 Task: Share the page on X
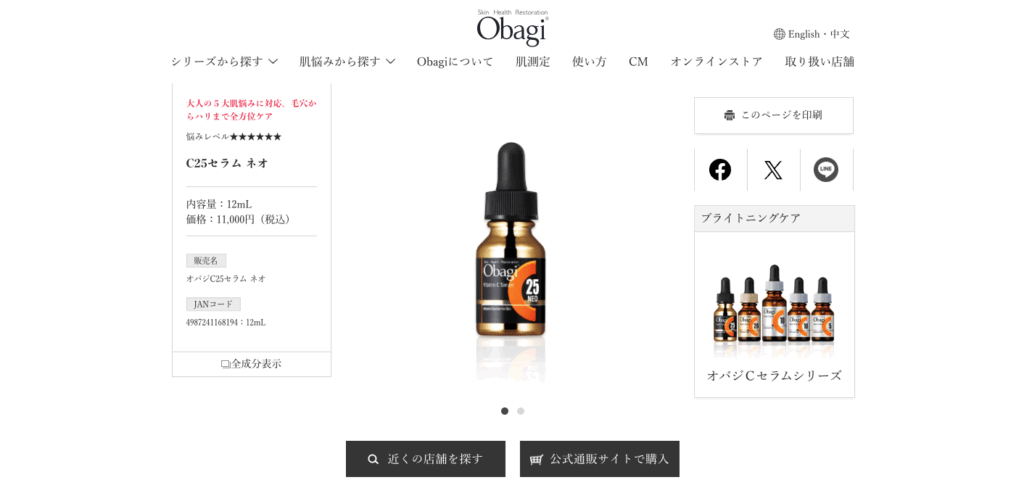click(x=773, y=170)
